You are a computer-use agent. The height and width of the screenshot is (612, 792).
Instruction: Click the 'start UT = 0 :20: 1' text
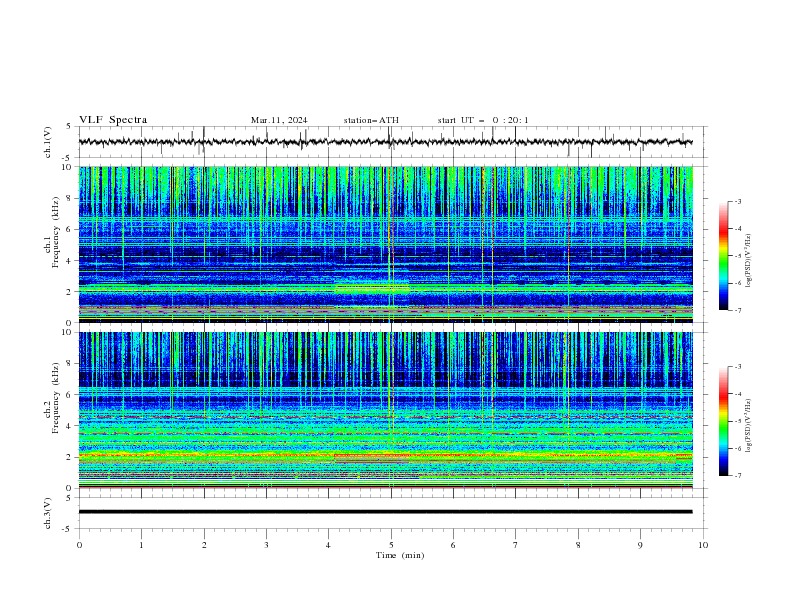[x=483, y=120]
